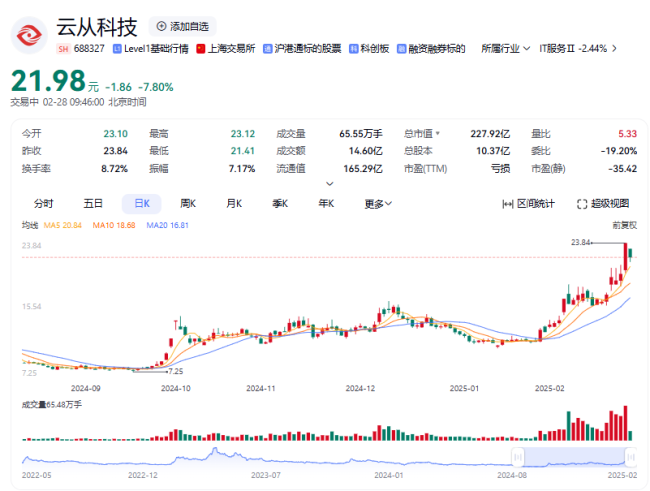
Task: Click 市盈(静) value -35.42
Action: 623,168
